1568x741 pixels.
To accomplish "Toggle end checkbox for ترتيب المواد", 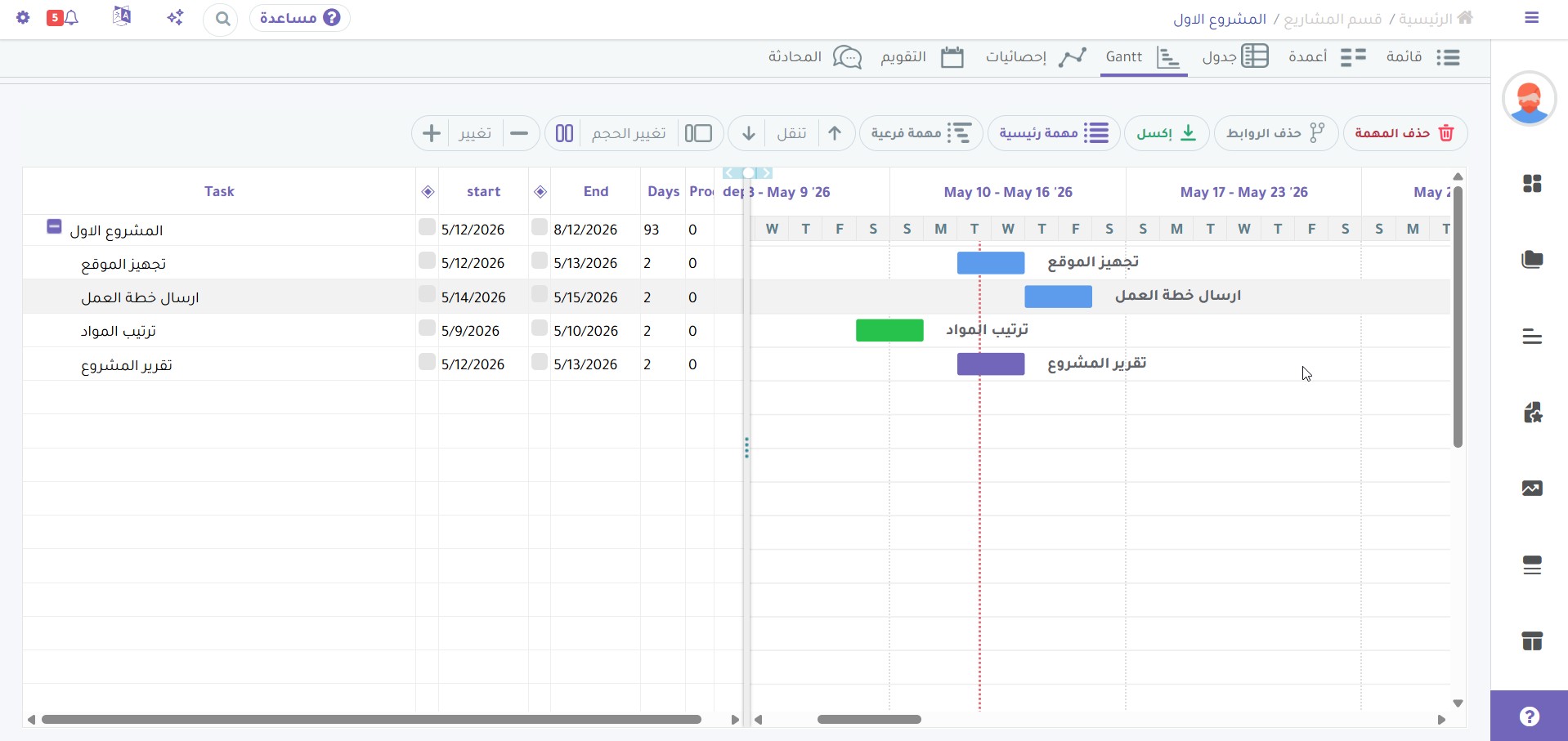I will pos(539,328).
